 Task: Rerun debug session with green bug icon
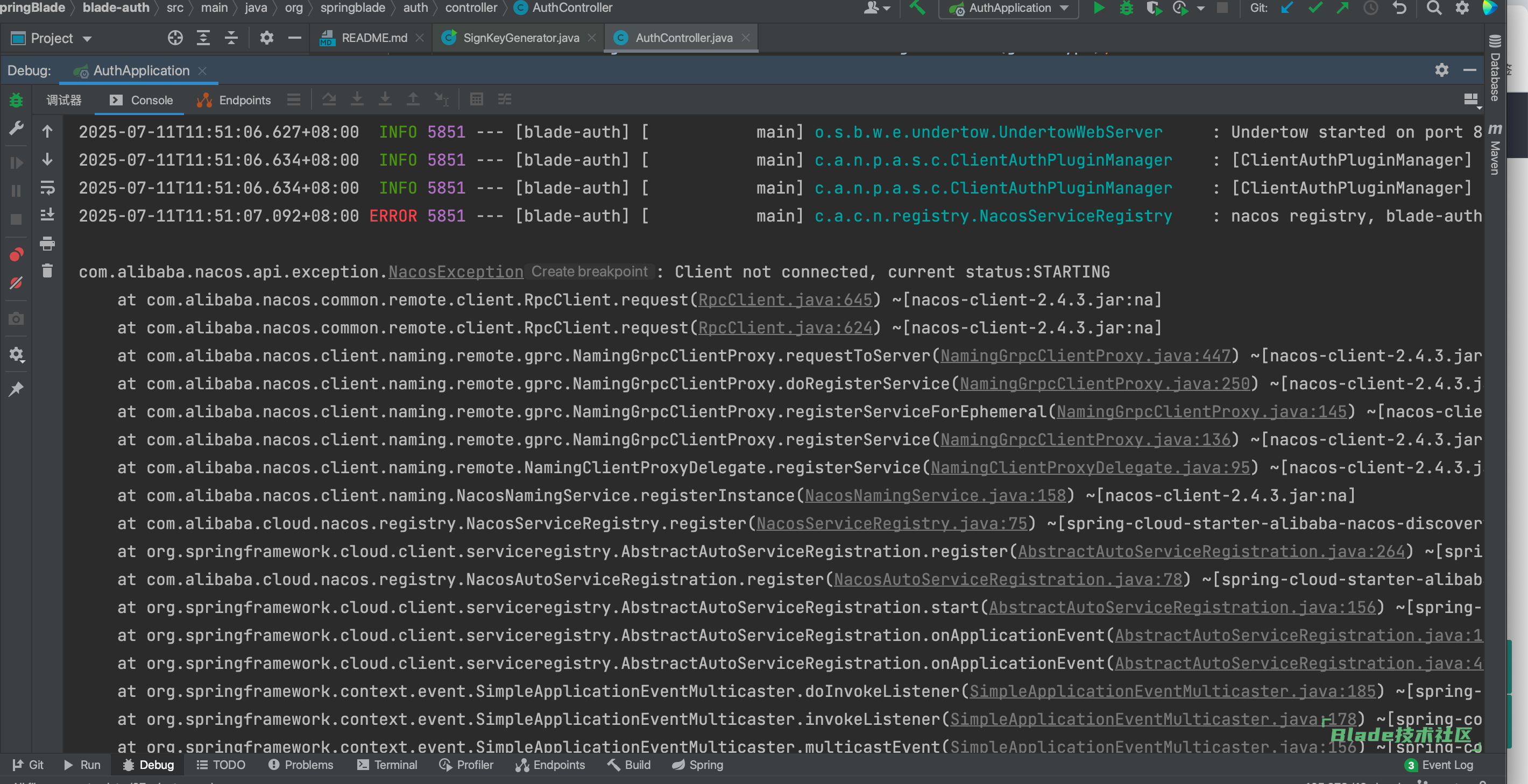click(16, 100)
